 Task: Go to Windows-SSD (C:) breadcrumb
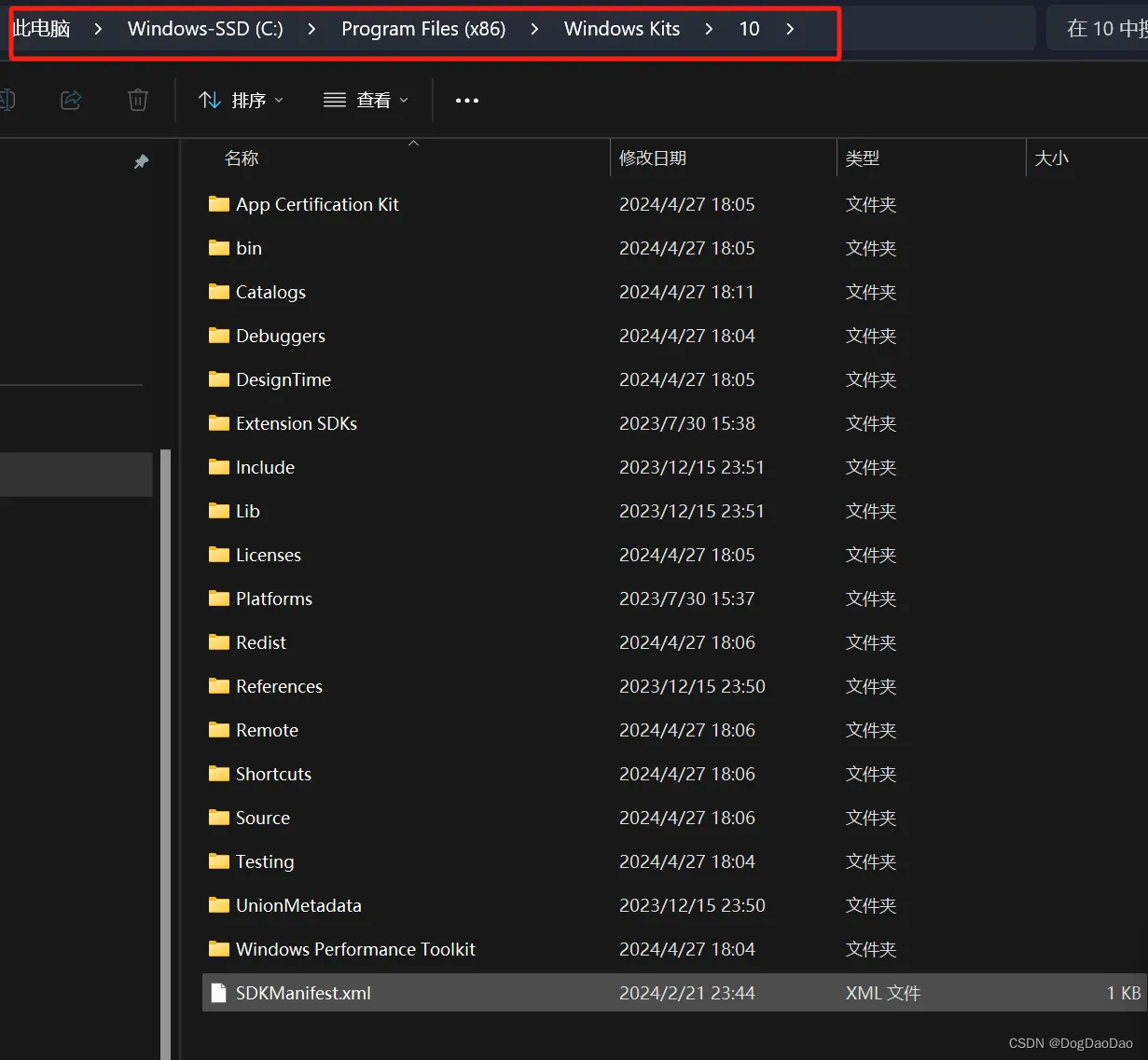(x=205, y=29)
